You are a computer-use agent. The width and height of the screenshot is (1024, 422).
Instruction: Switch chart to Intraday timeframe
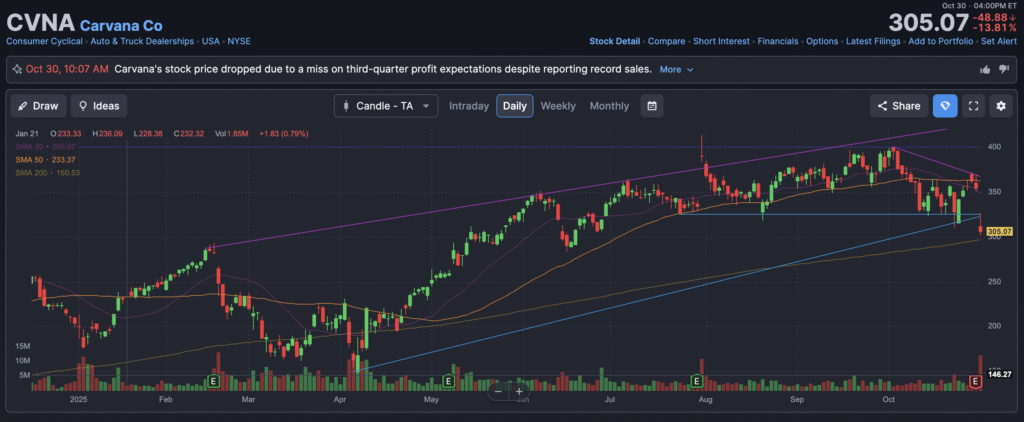tap(469, 106)
